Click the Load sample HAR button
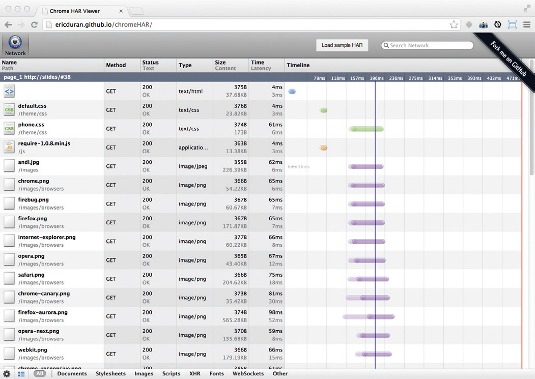Screen dimensions: 535x379 pos(342,45)
